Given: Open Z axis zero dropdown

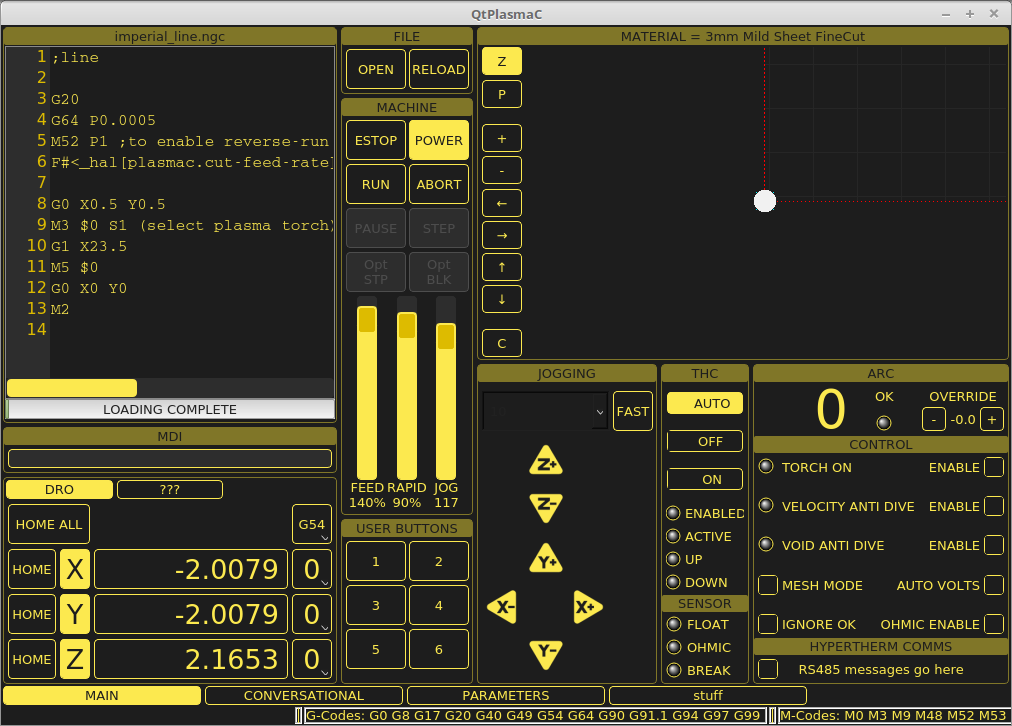Looking at the screenshot, I should (x=312, y=660).
